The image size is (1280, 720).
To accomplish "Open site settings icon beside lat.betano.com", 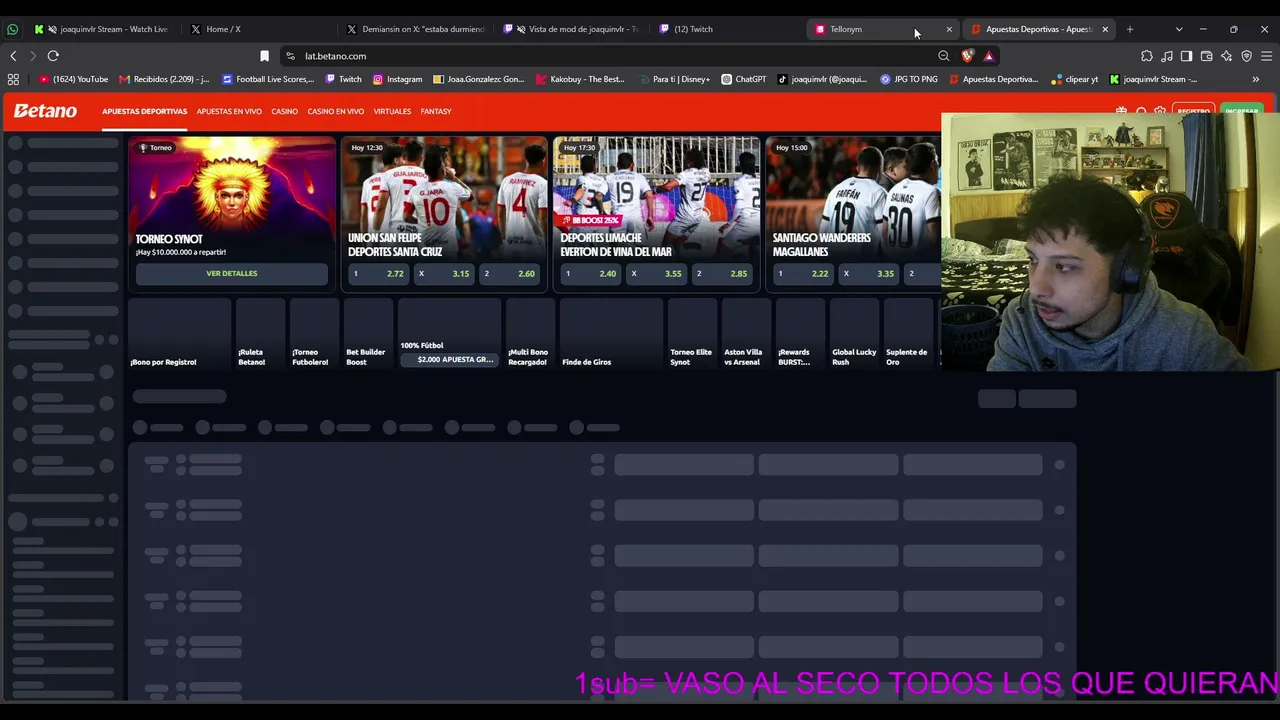I will 290,56.
